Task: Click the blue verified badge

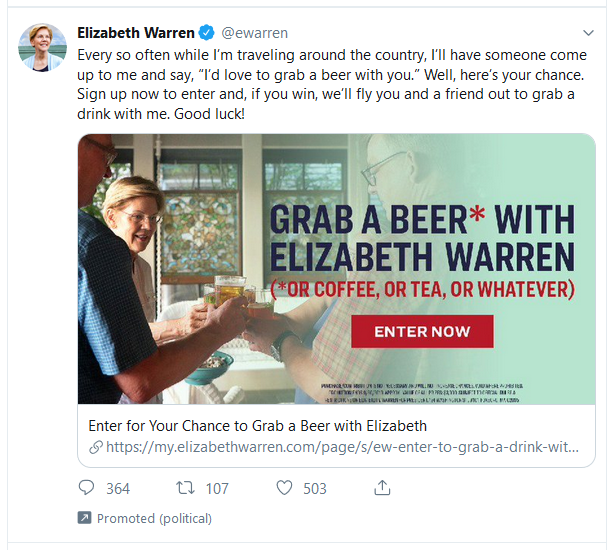Action: [207, 33]
